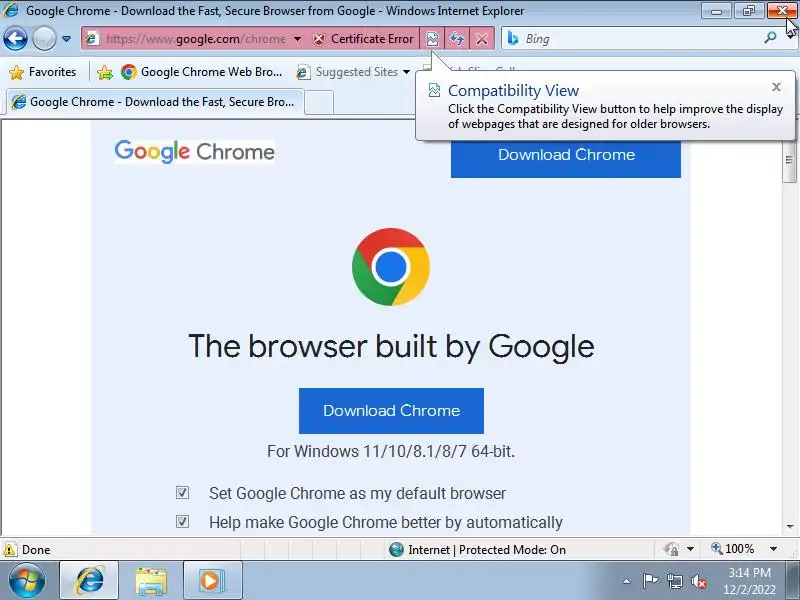Refresh the page with the Refresh icon
This screenshot has width=800, height=600.
457,39
